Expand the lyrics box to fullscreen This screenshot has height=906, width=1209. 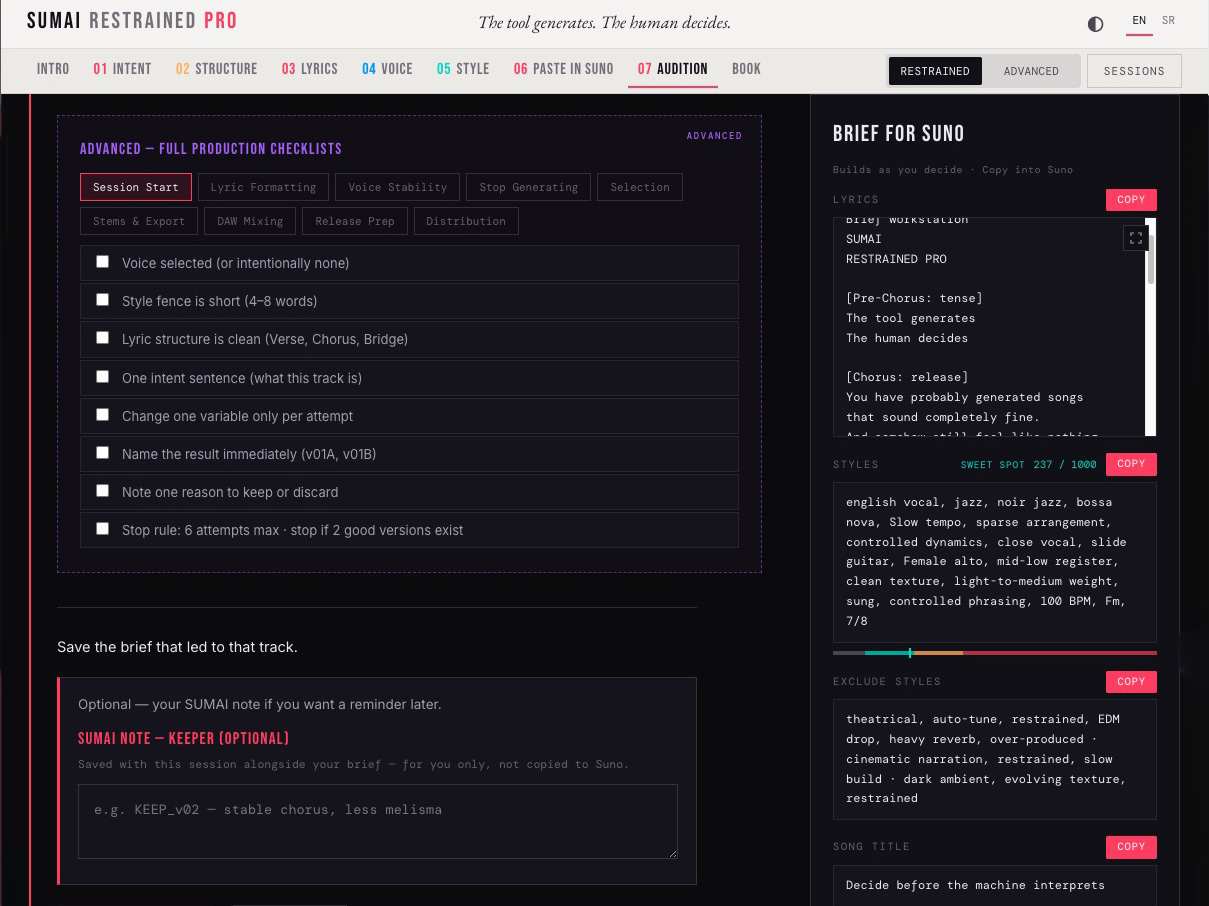1135,238
